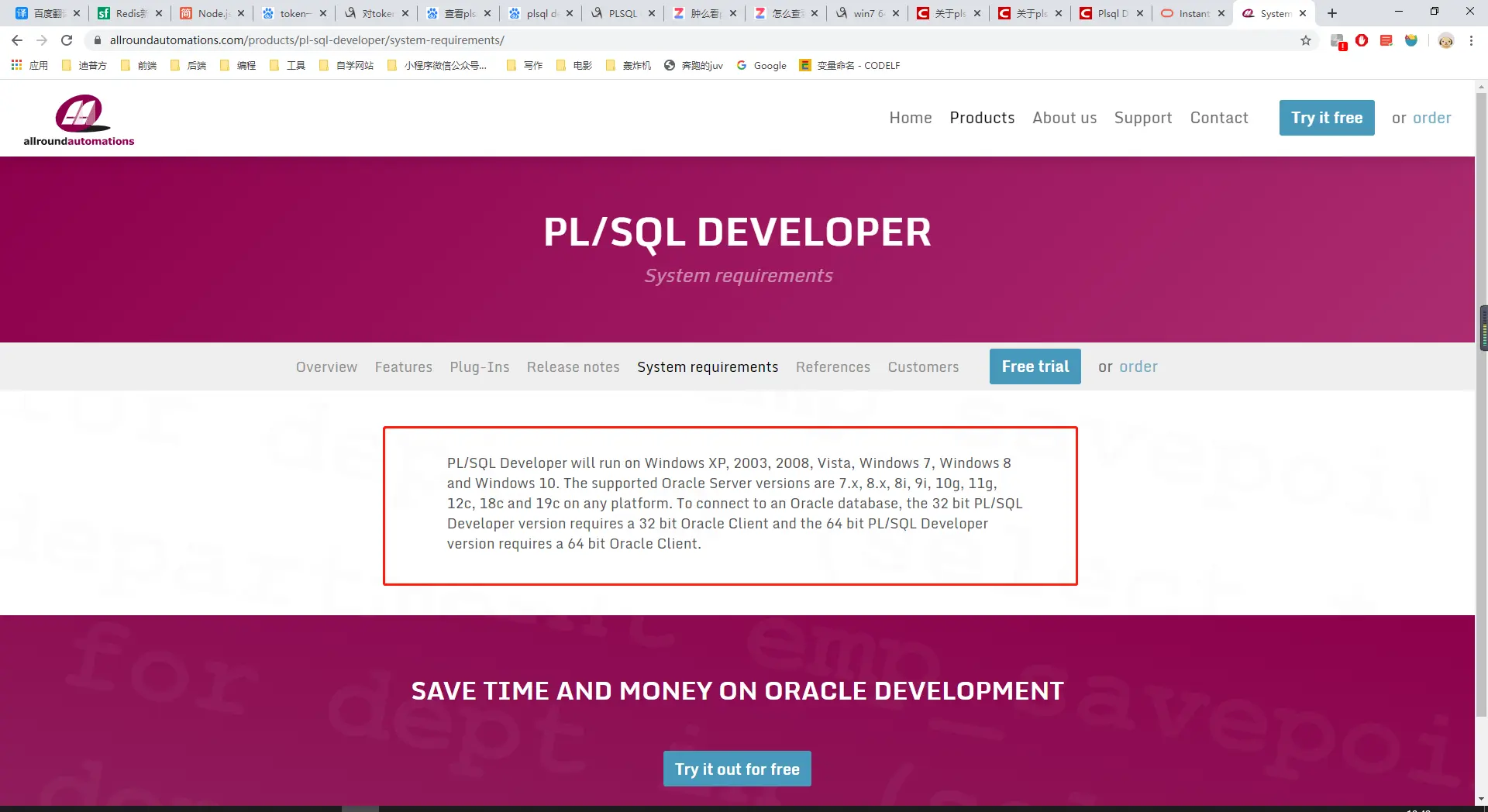Close the Redis tab
The width and height of the screenshot is (1488, 812).
coord(159,13)
